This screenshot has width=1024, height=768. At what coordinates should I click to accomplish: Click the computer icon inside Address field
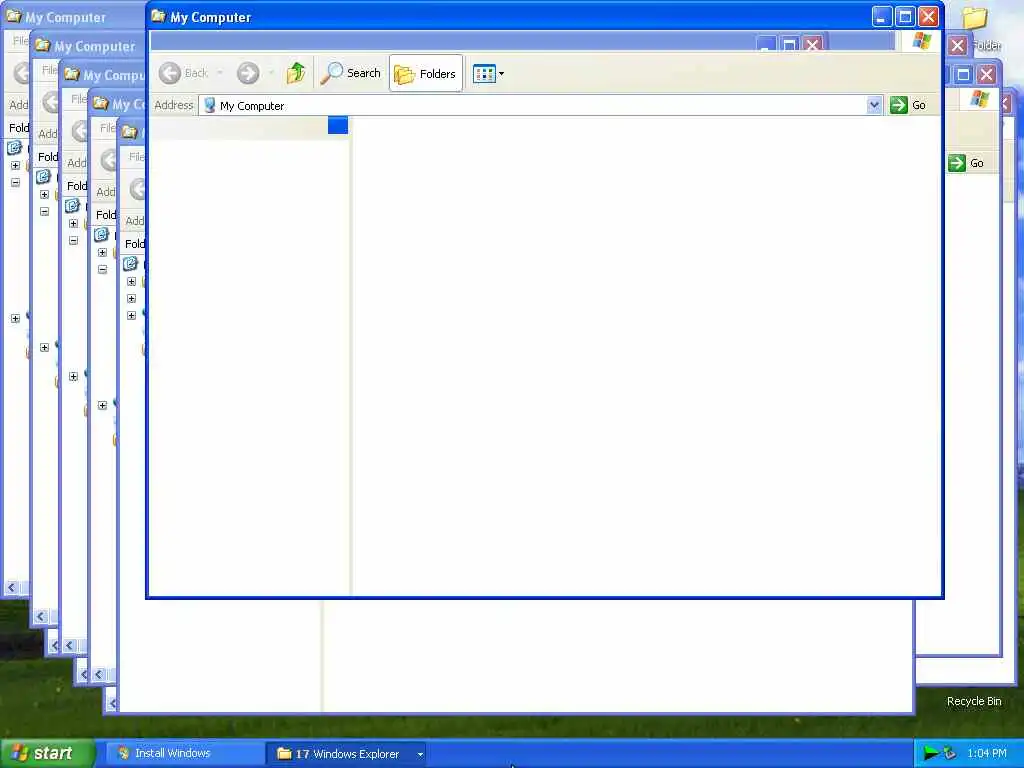pyautogui.click(x=210, y=105)
